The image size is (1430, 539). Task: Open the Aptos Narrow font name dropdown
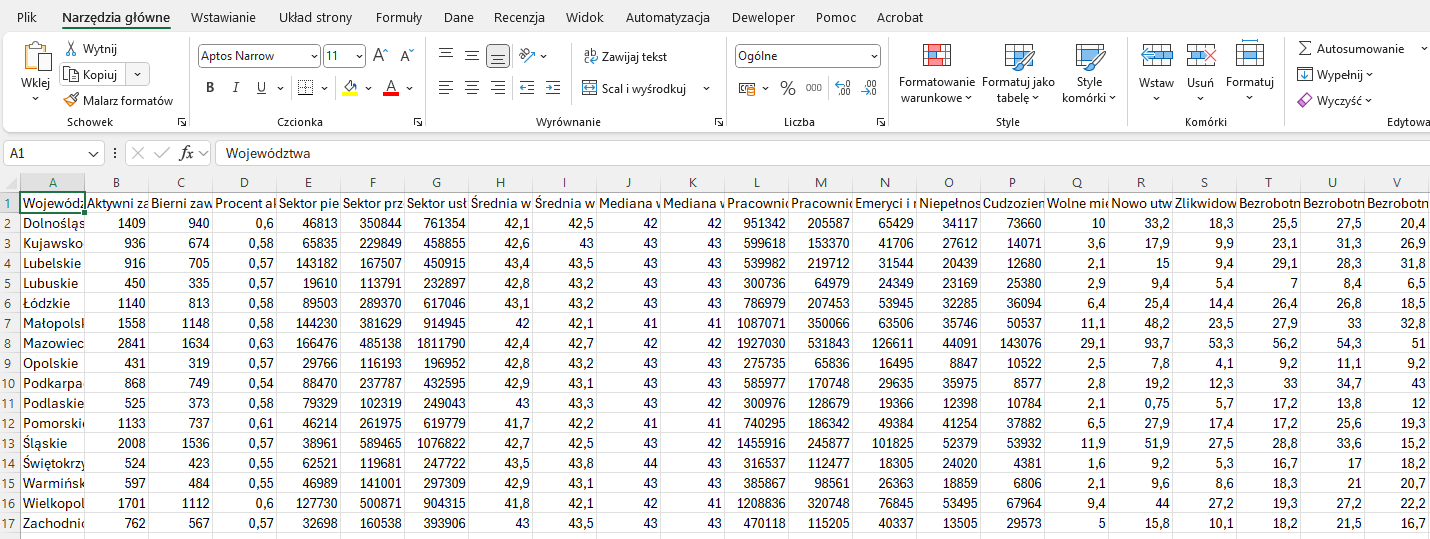pyautogui.click(x=314, y=57)
